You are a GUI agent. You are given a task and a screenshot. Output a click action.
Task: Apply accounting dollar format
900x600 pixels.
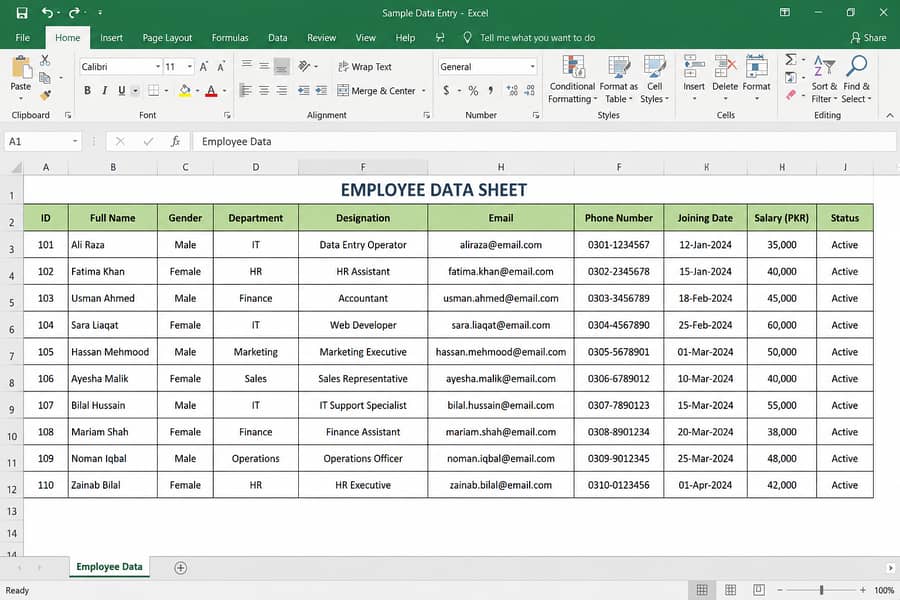446,90
